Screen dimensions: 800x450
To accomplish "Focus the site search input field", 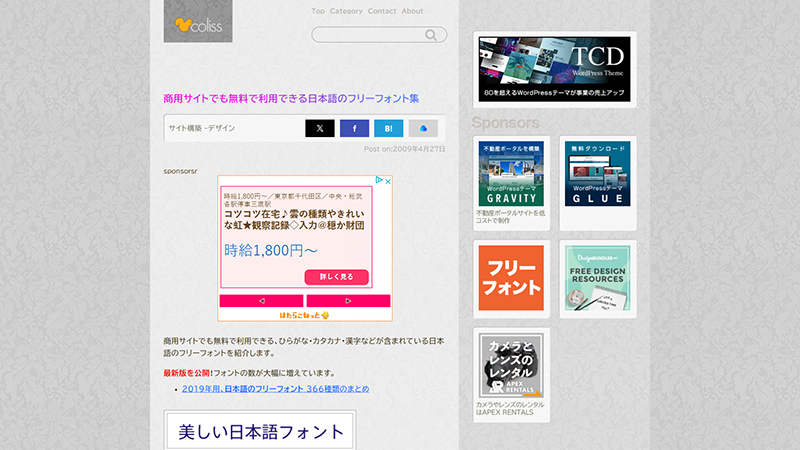I will (x=368, y=35).
